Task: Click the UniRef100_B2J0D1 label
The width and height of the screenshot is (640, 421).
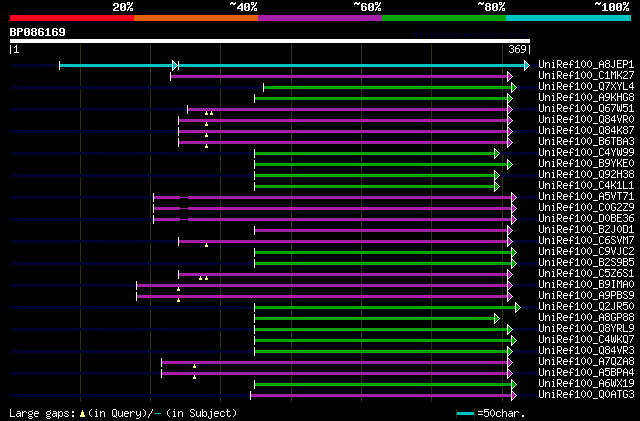Action: [586, 230]
